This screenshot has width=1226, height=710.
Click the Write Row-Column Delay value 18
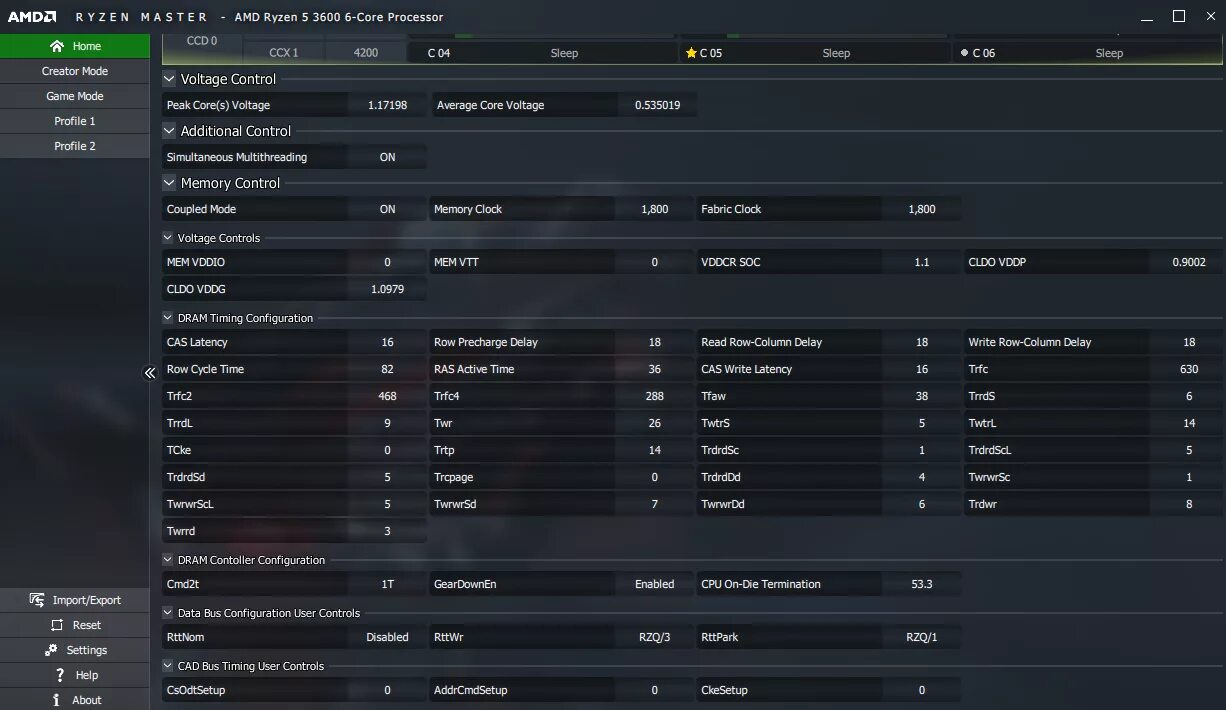tap(1188, 342)
